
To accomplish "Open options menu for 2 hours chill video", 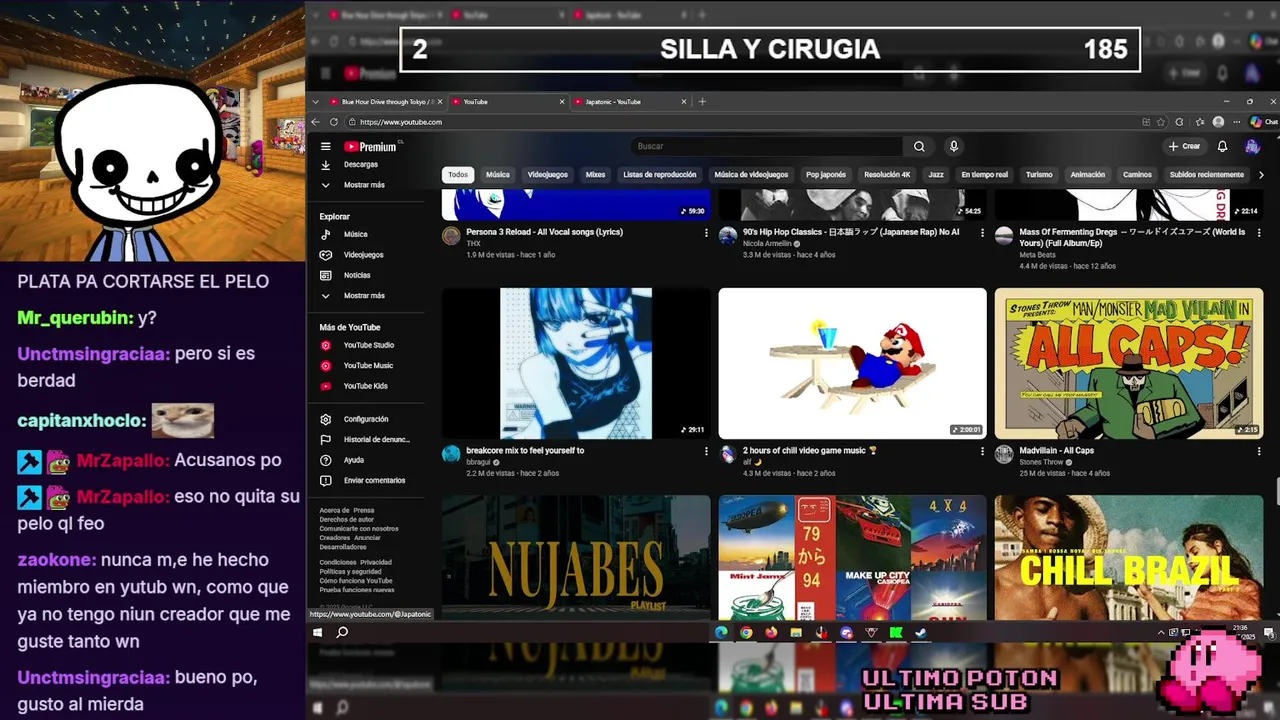I will 982,451.
